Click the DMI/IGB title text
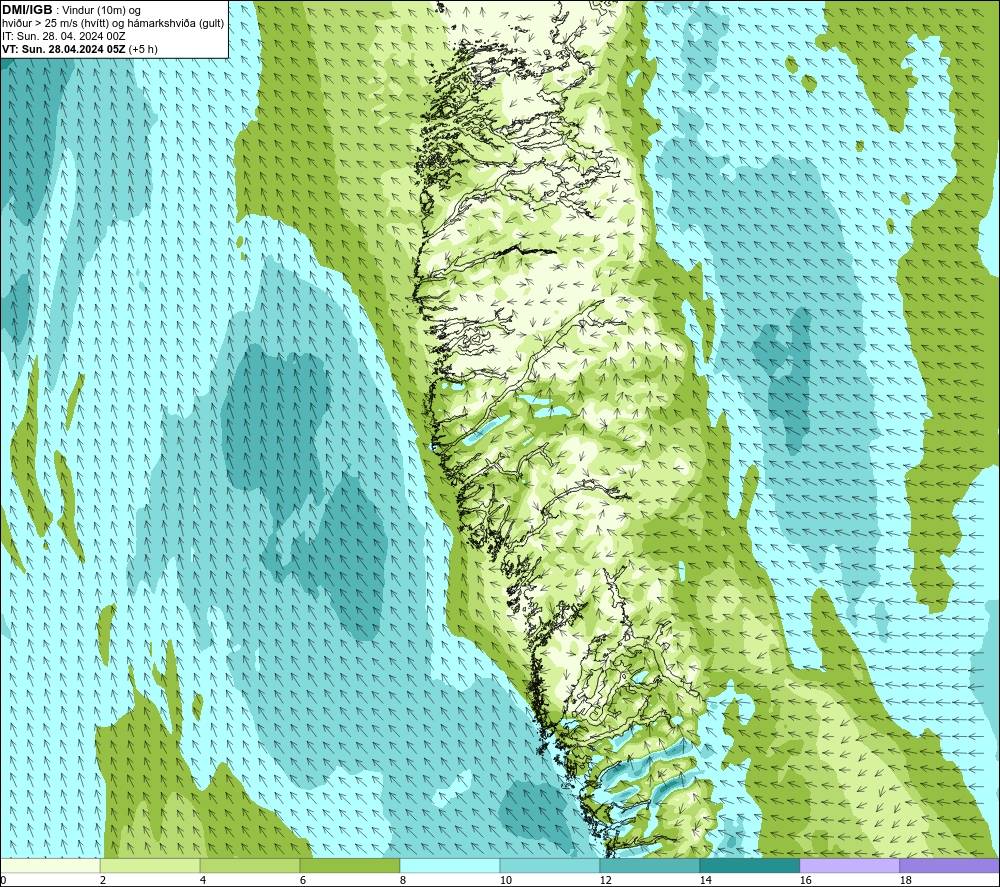This screenshot has width=1000, height=887. point(27,10)
